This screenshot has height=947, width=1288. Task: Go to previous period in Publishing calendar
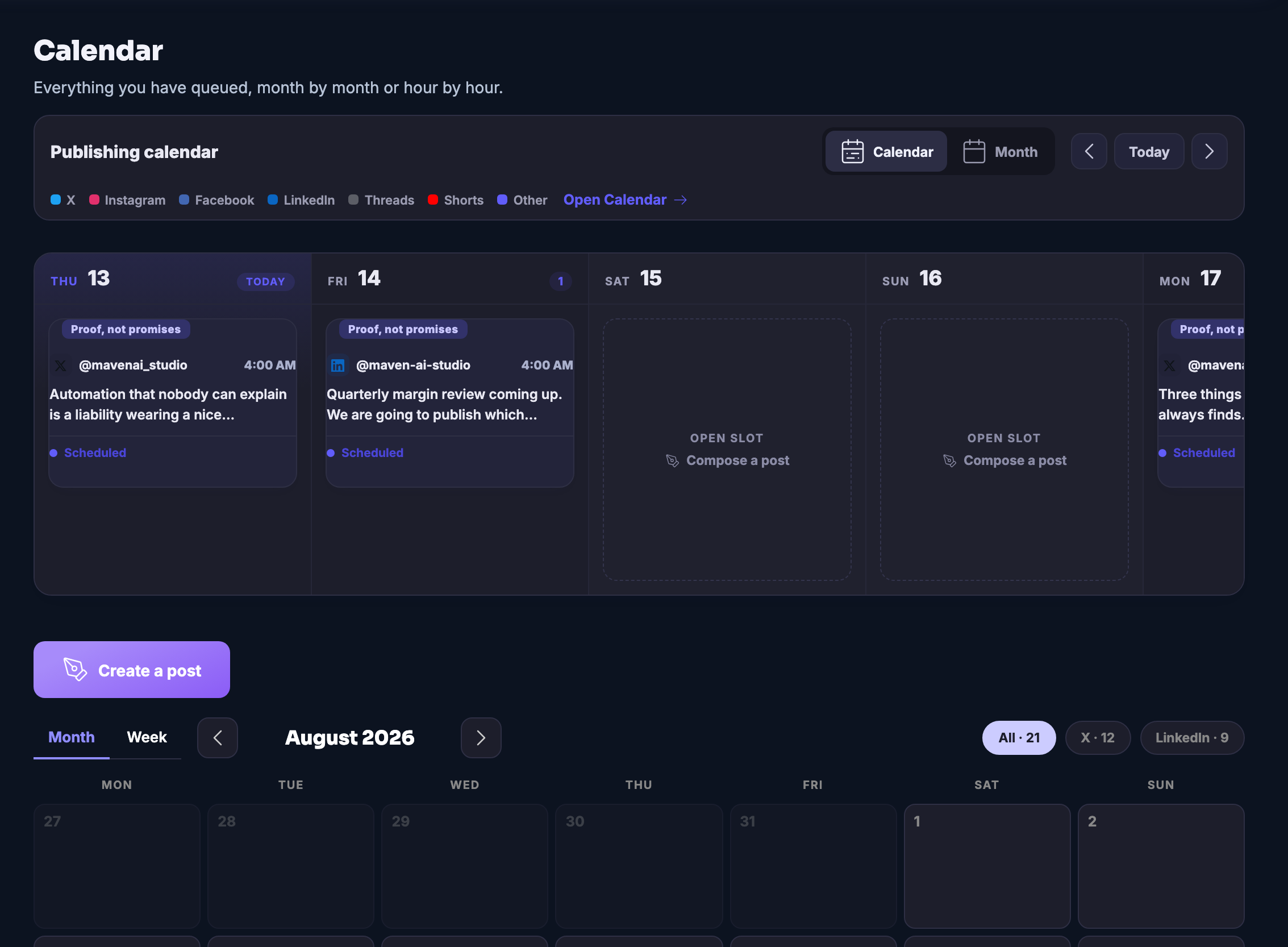pos(1089,151)
